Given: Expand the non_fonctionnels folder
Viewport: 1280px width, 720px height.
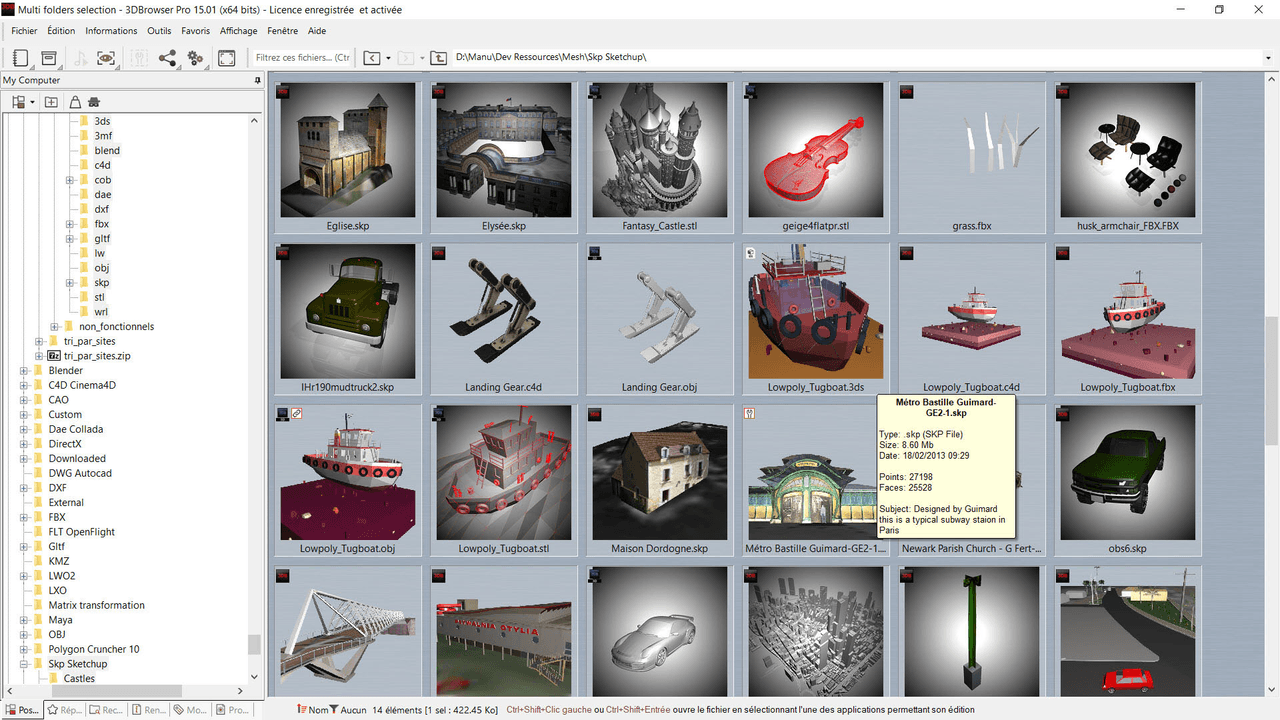Looking at the screenshot, I should pos(54,327).
